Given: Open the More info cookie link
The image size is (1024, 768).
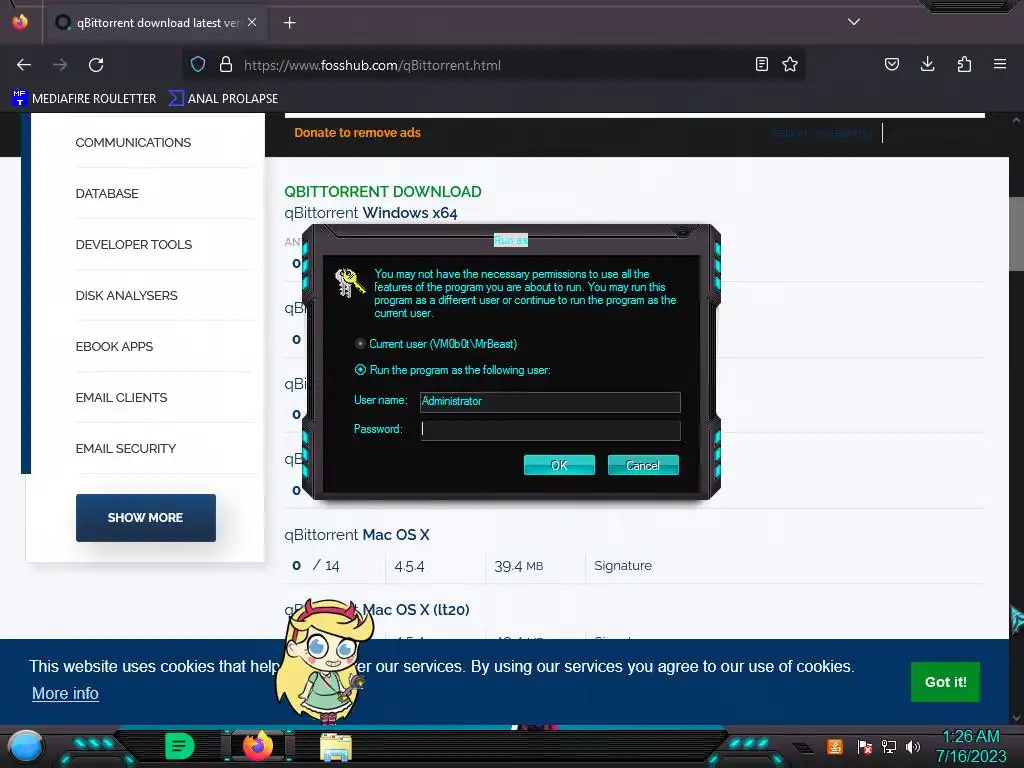Looking at the screenshot, I should coord(65,693).
